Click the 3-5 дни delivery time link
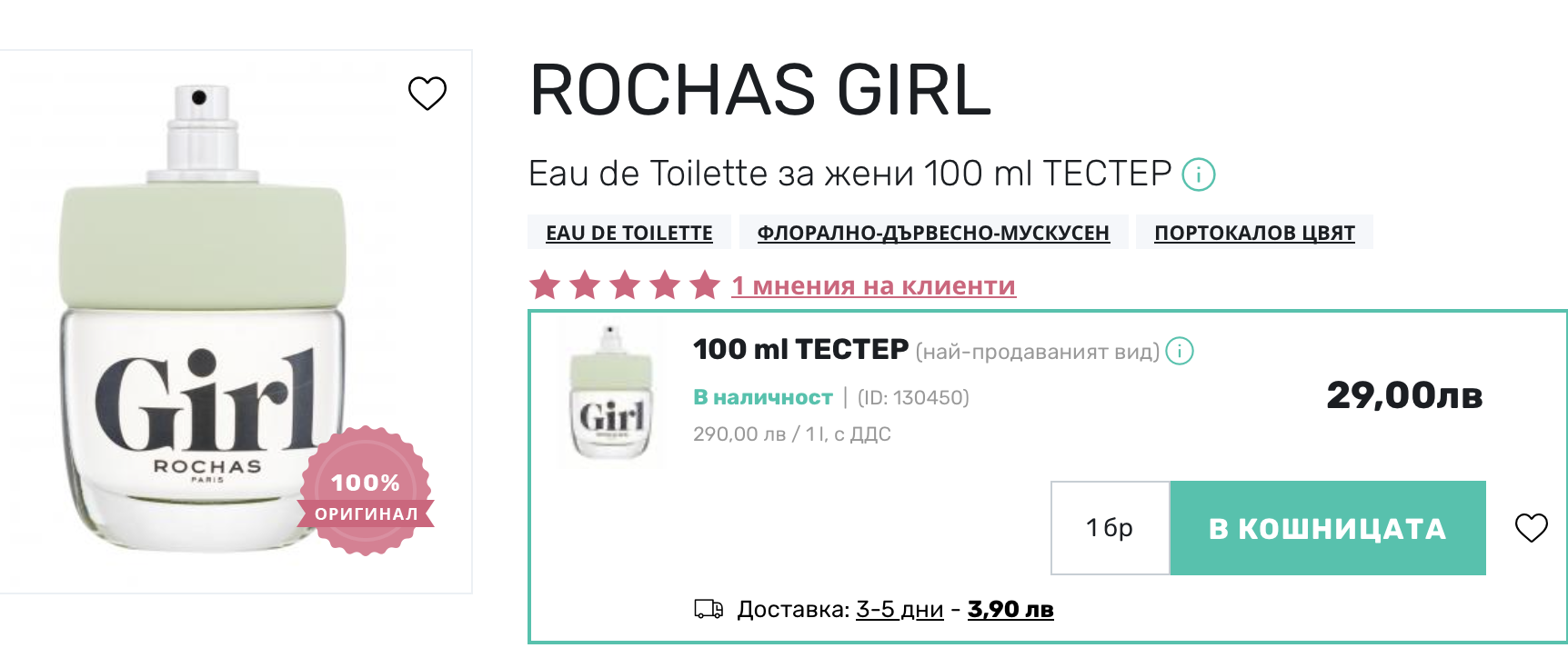 (x=900, y=609)
